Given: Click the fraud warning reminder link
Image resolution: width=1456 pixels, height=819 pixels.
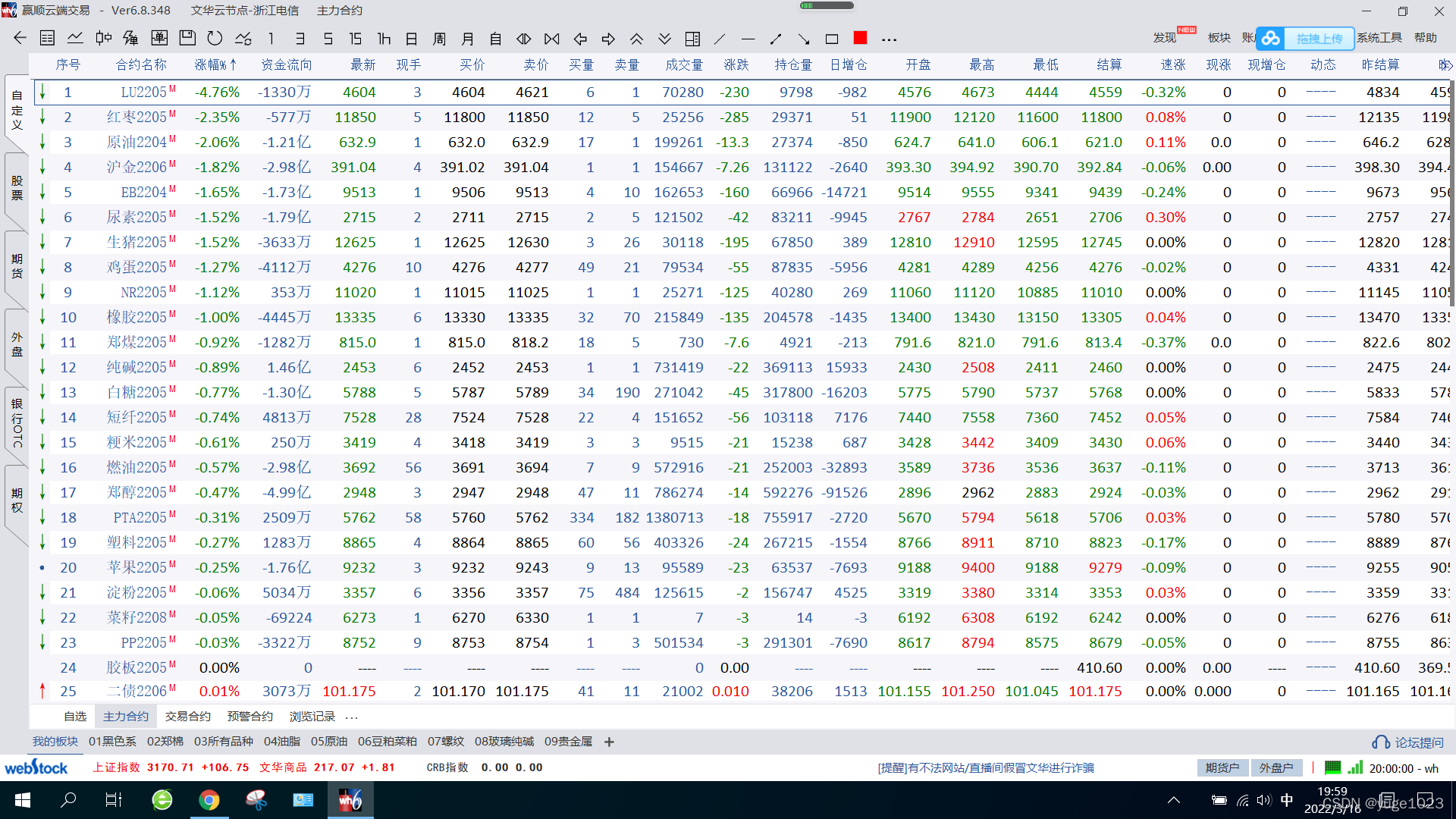Looking at the screenshot, I should click(986, 768).
